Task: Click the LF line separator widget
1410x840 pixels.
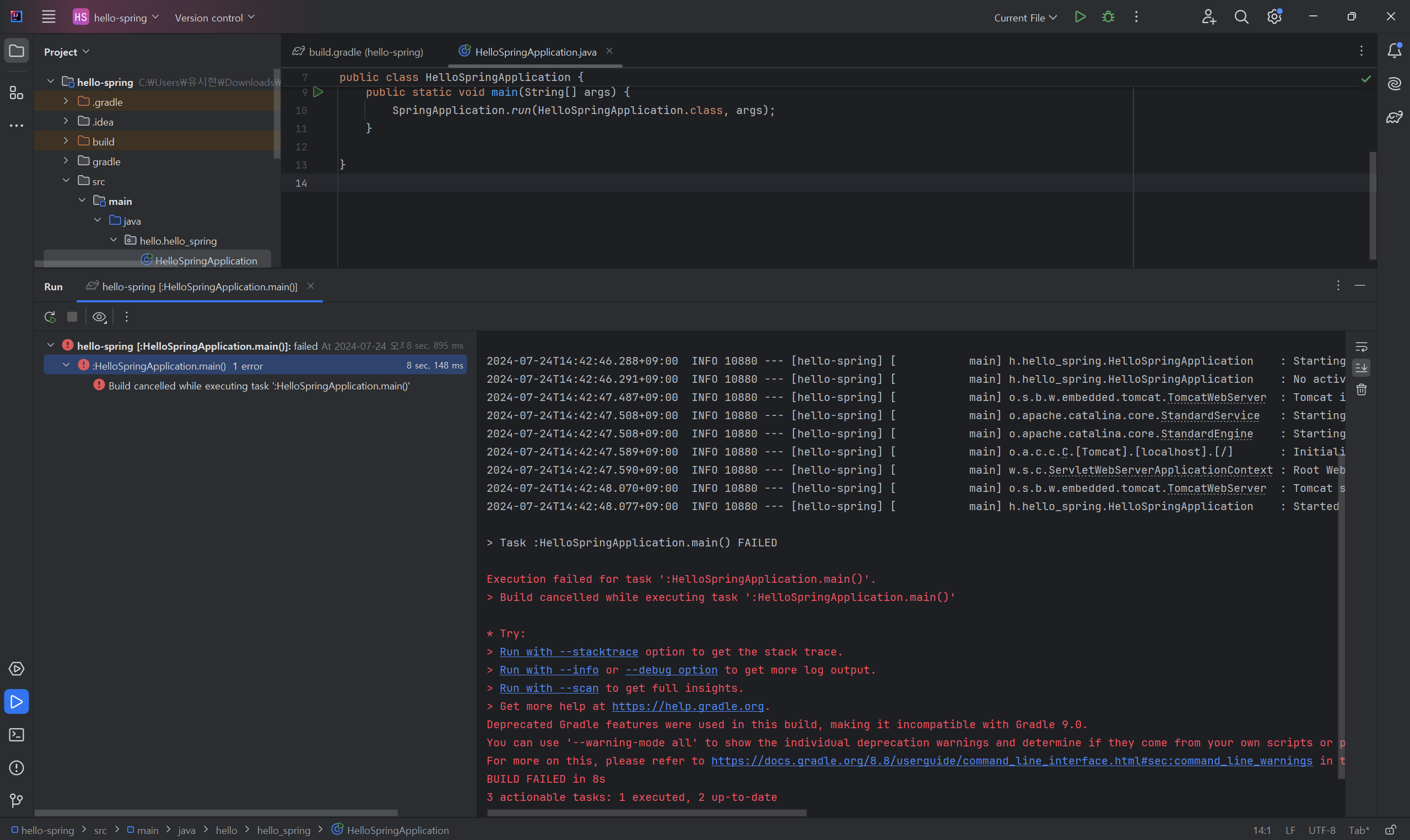Action: pos(1290,831)
